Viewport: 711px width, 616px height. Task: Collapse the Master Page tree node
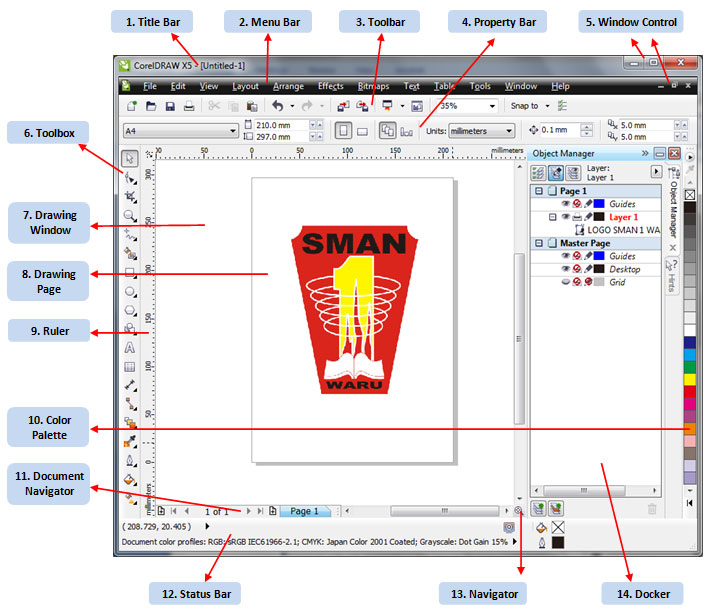pyautogui.click(x=539, y=243)
